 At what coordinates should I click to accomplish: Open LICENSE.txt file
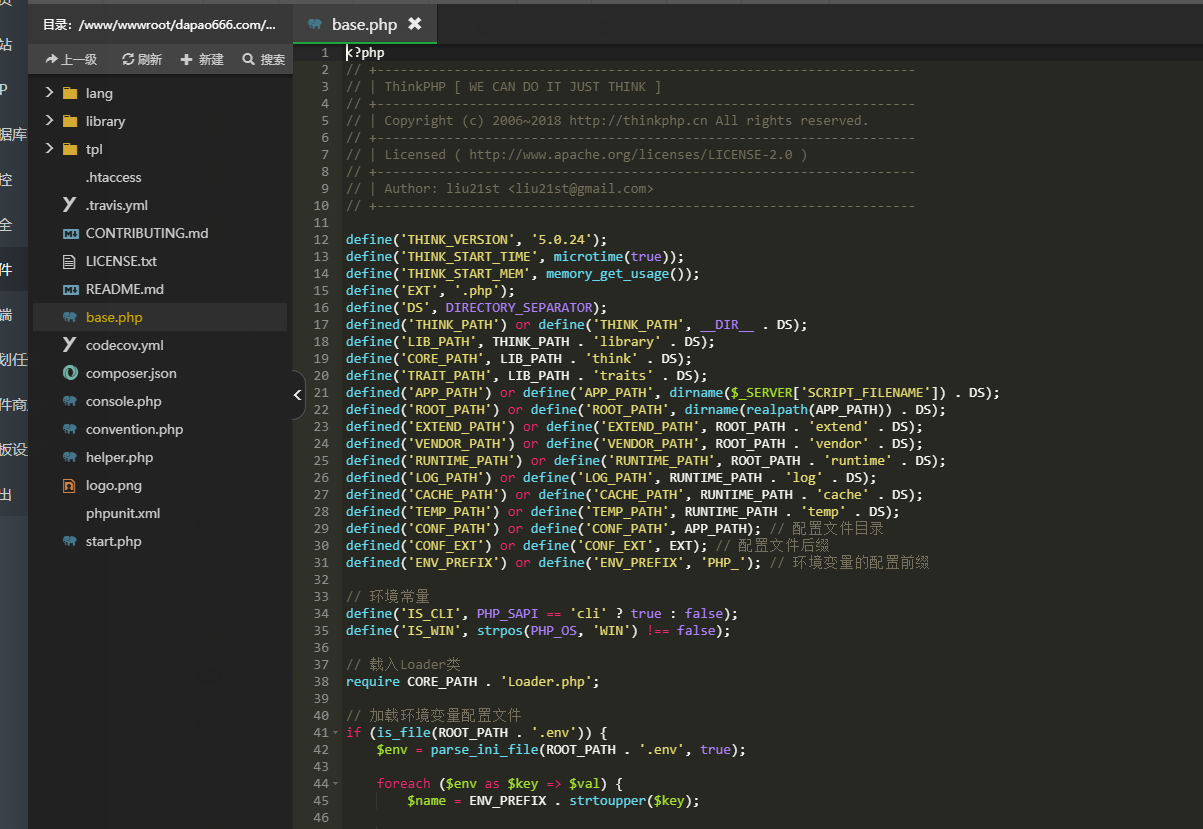pos(121,261)
